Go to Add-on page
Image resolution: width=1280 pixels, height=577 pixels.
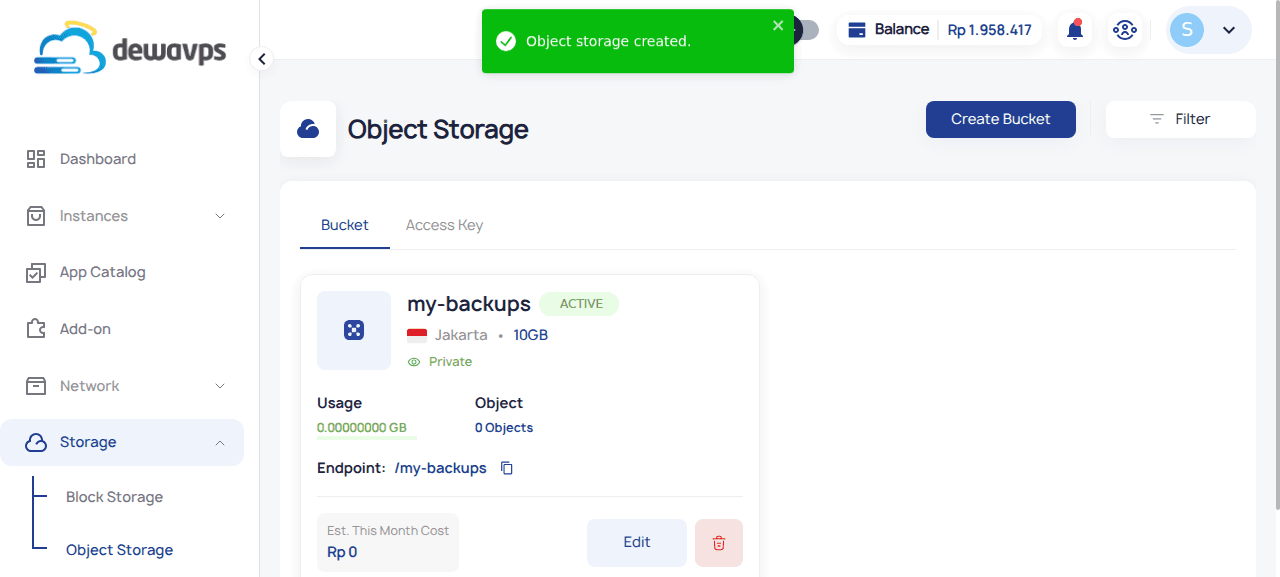point(85,329)
